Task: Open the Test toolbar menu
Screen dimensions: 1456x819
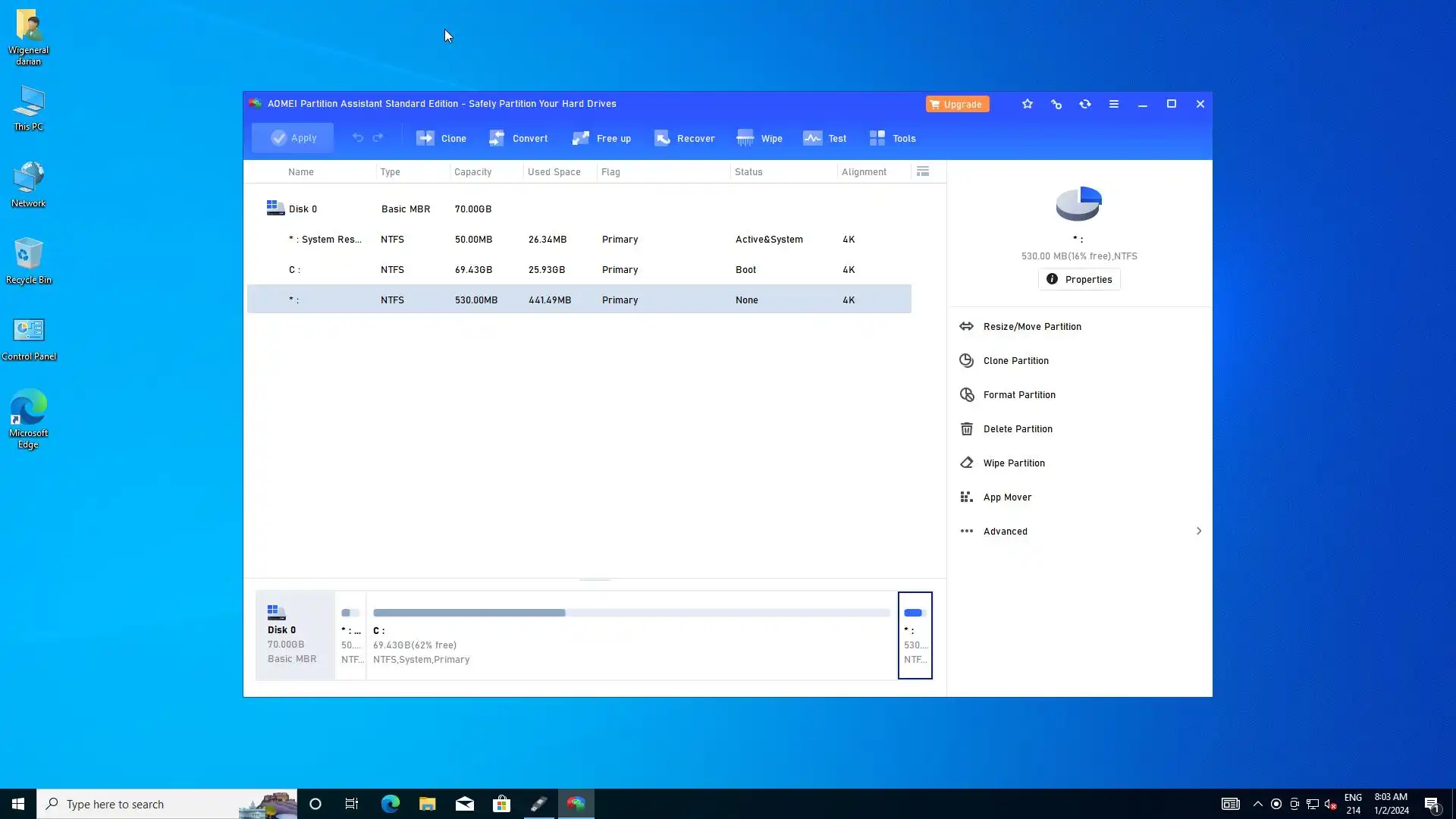Action: [x=825, y=138]
